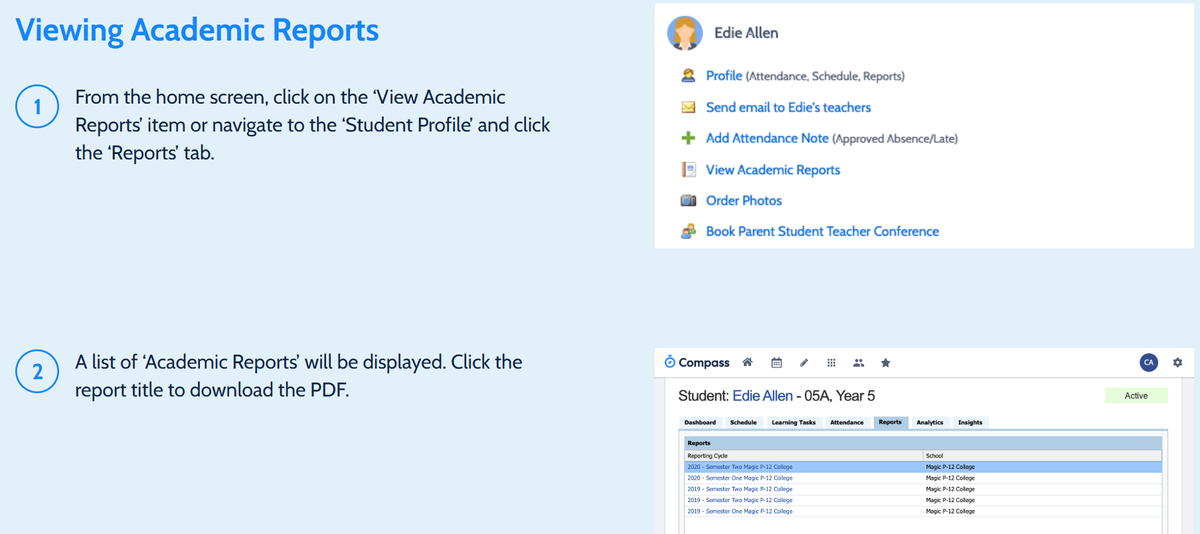
Task: Click Edie Allen's profile picture
Action: 685,34
